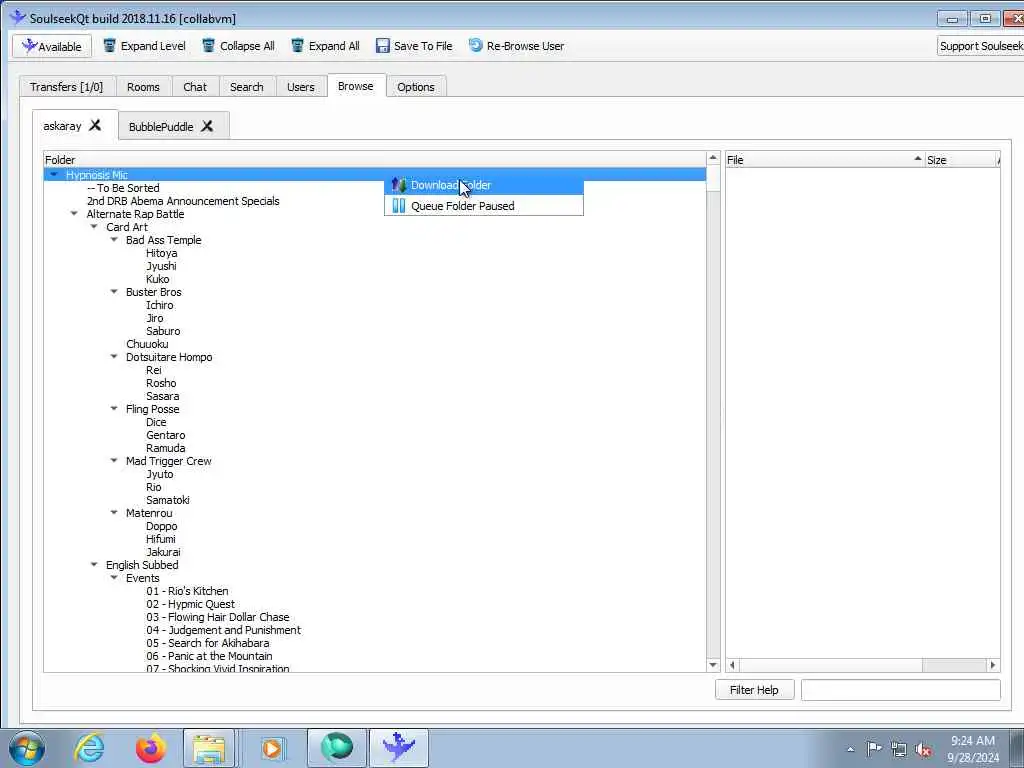This screenshot has height=768, width=1024.
Task: Collapse the Mad Trigger Crew folder
Action: coord(114,460)
